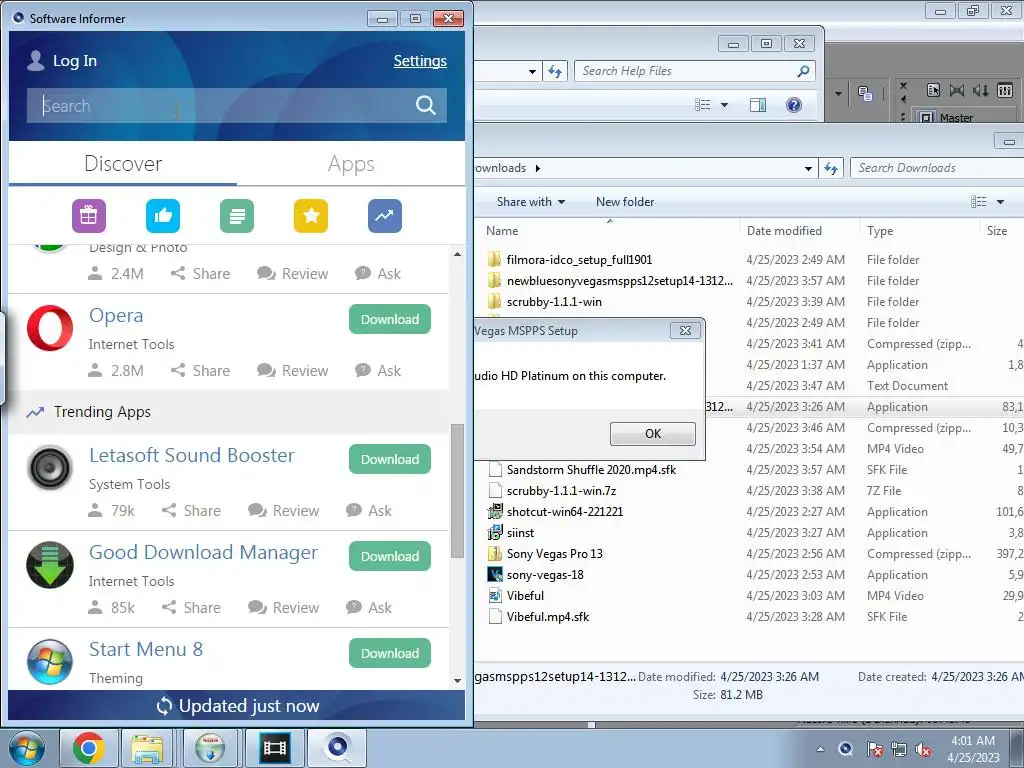Click New folder in Downloads window
1024x768 pixels.
(624, 202)
